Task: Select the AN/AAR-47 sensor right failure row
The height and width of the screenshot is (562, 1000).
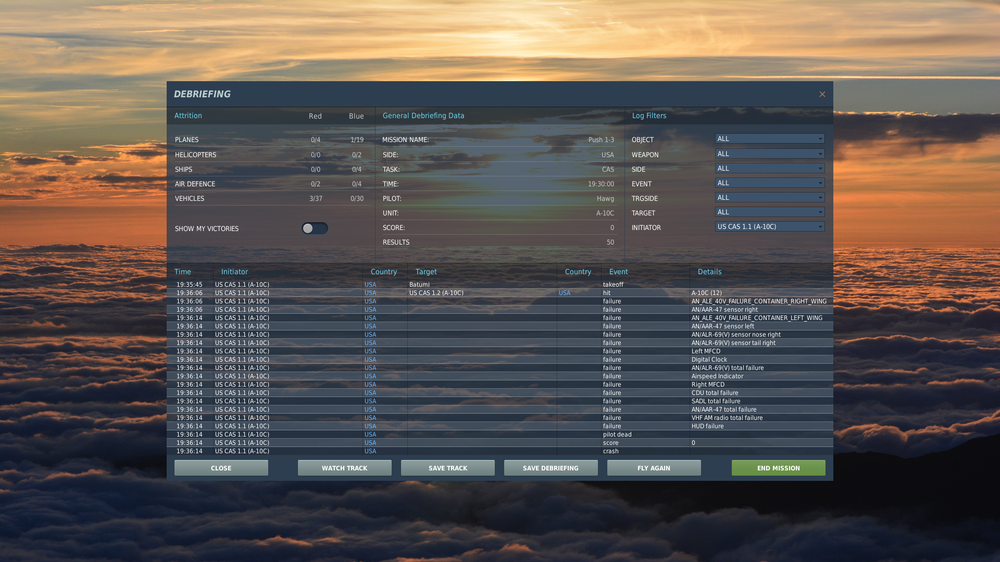Action: click(x=501, y=309)
